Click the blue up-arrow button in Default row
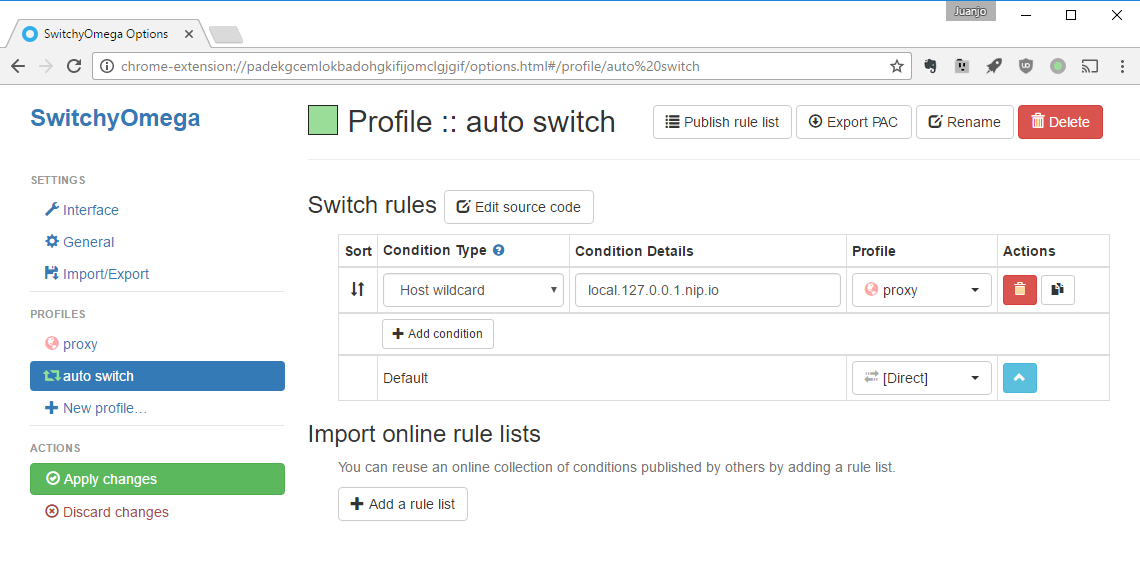 coord(1020,378)
